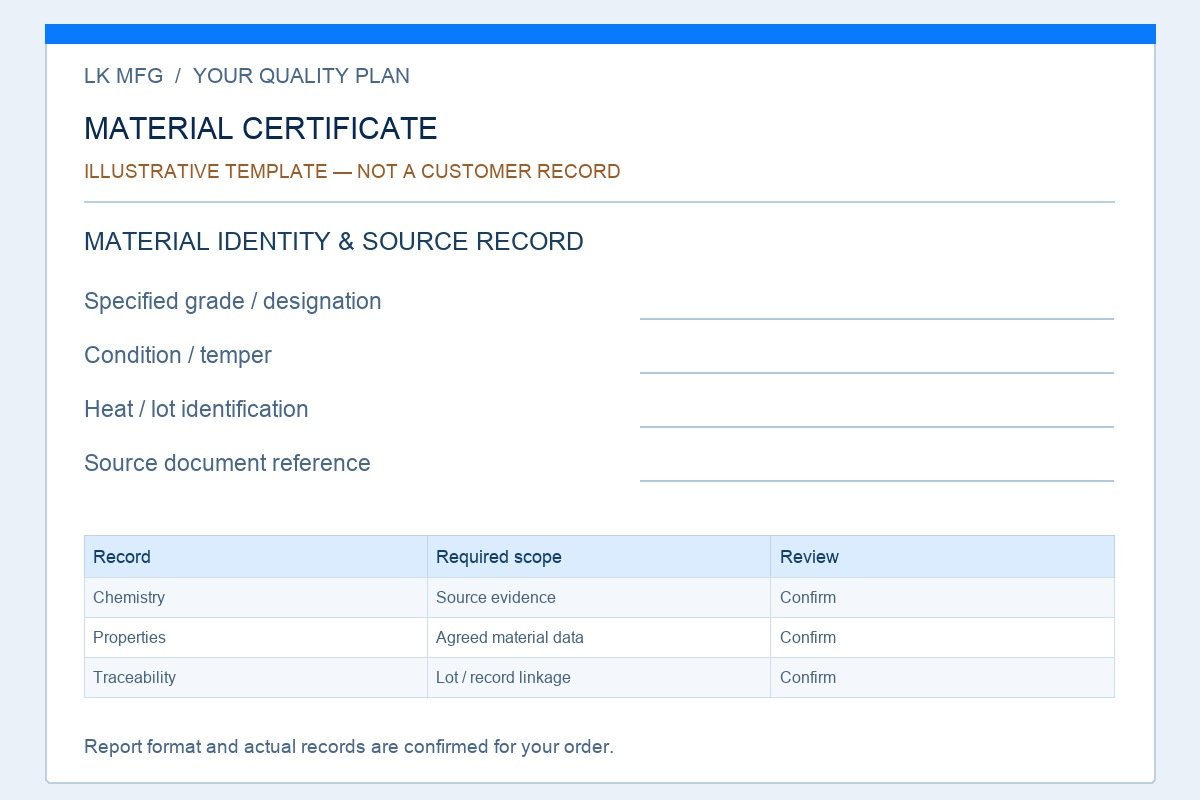The width and height of the screenshot is (1200, 800).
Task: Click the 'Review' column header
Action: pos(942,557)
